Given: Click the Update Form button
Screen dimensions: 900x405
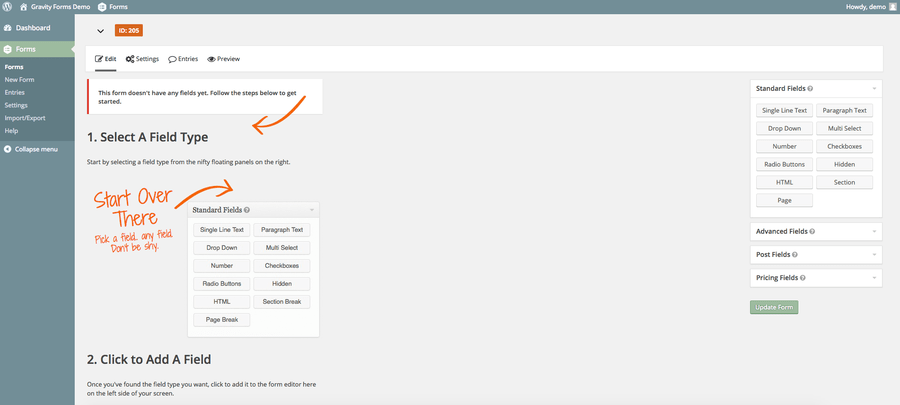Looking at the screenshot, I should click(x=774, y=307).
